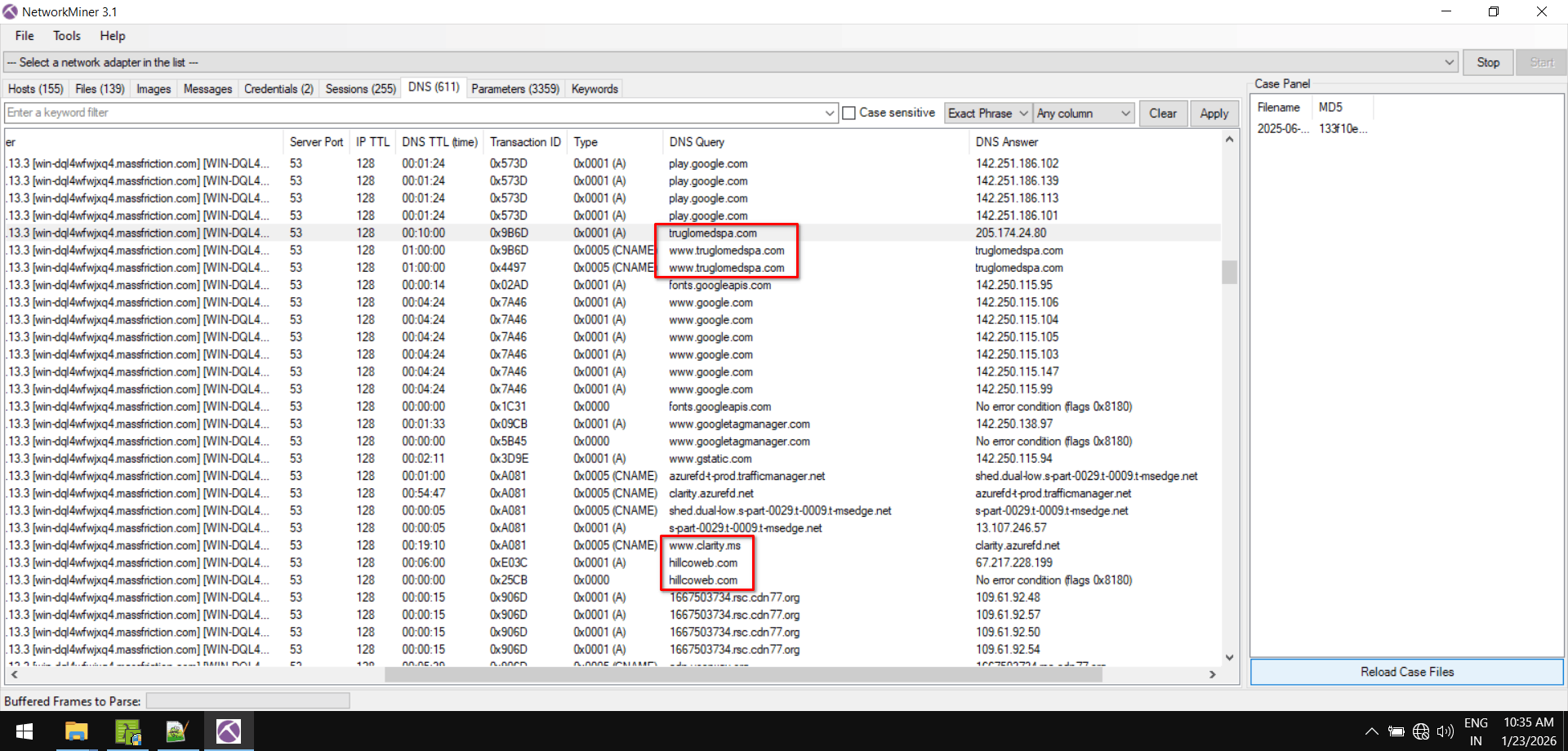Click the battery status indicator
Viewport: 1568px width, 751px height.
1396,731
